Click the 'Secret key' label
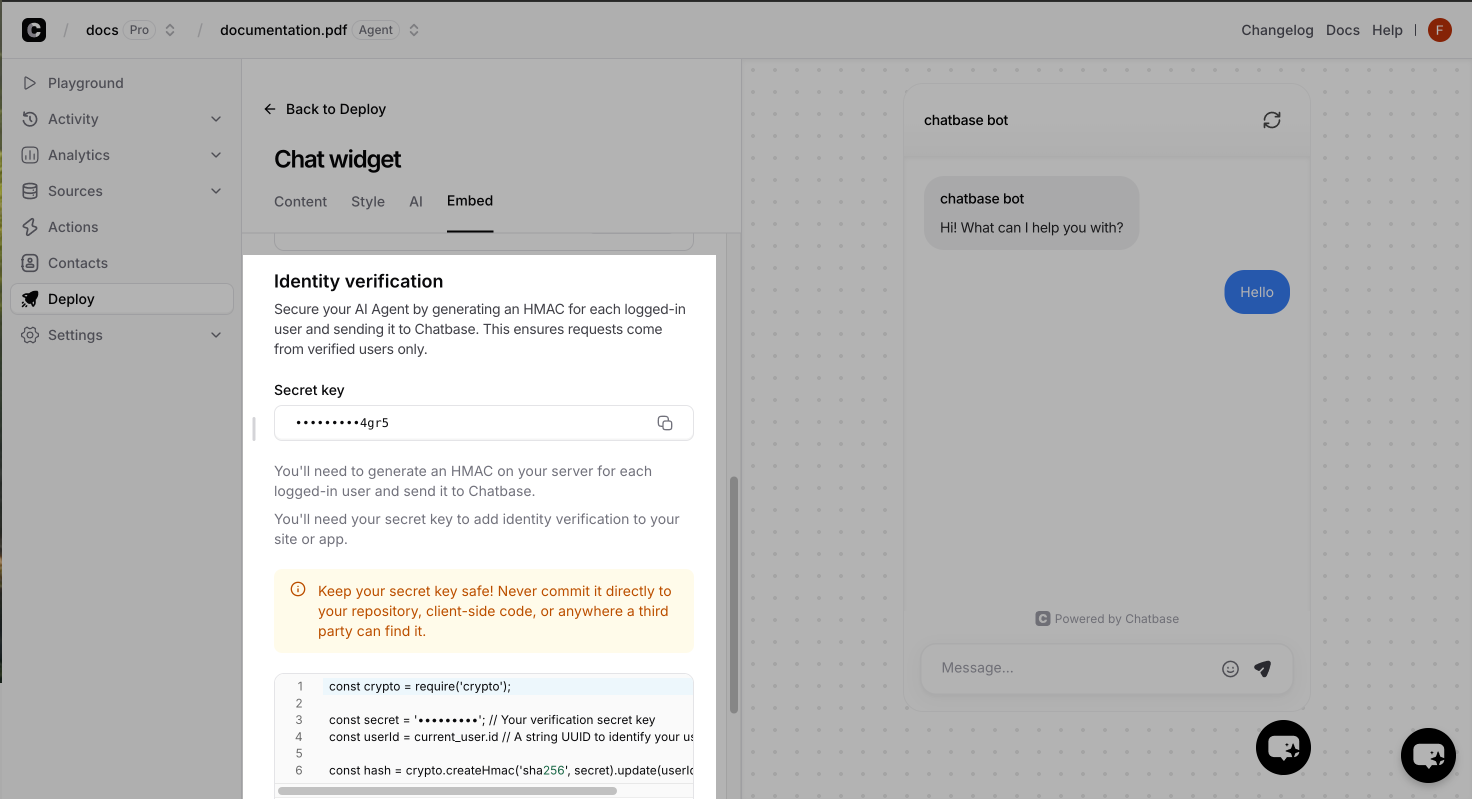The width and height of the screenshot is (1472, 799). [x=309, y=390]
